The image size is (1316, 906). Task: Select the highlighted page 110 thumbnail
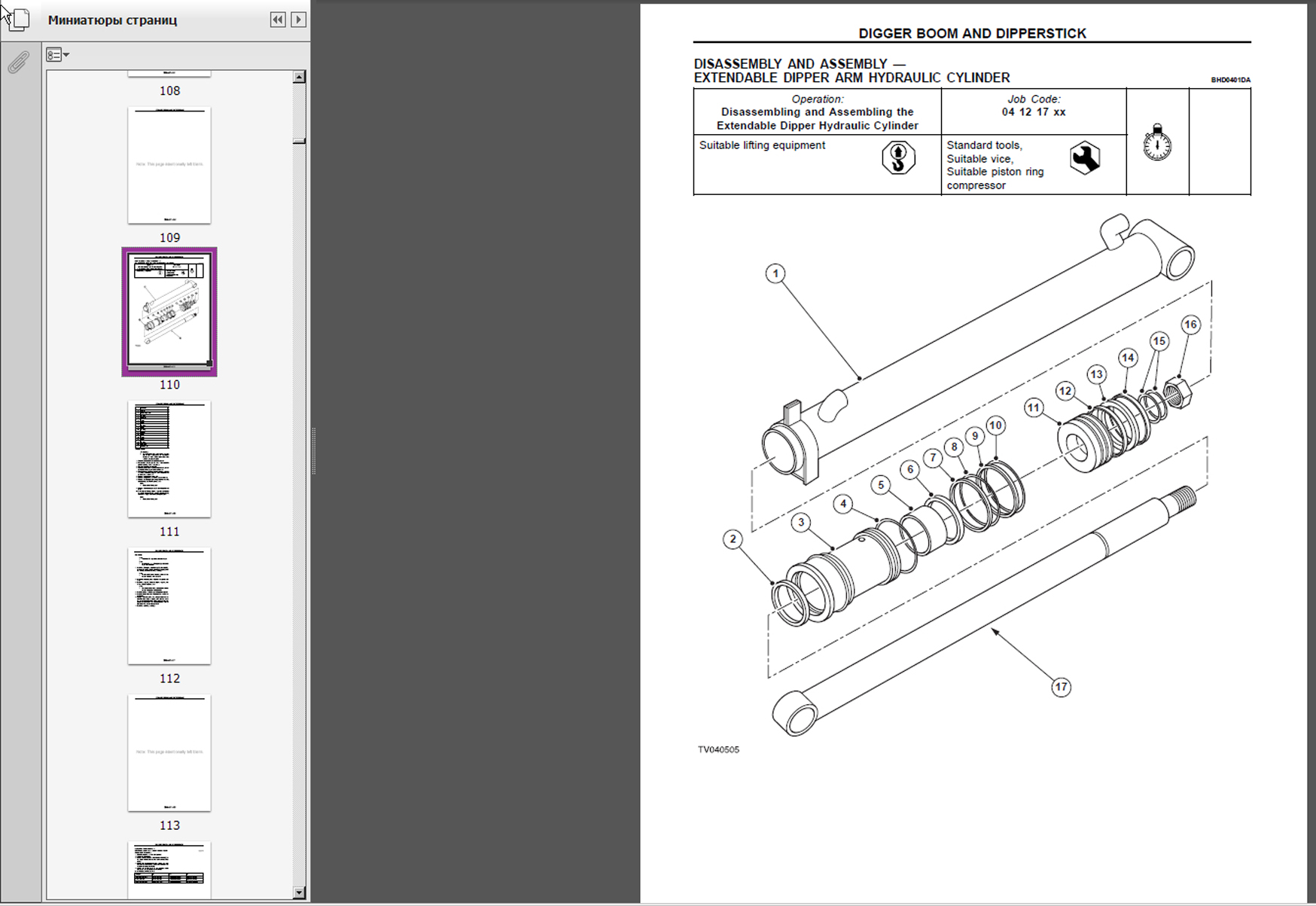tap(169, 311)
